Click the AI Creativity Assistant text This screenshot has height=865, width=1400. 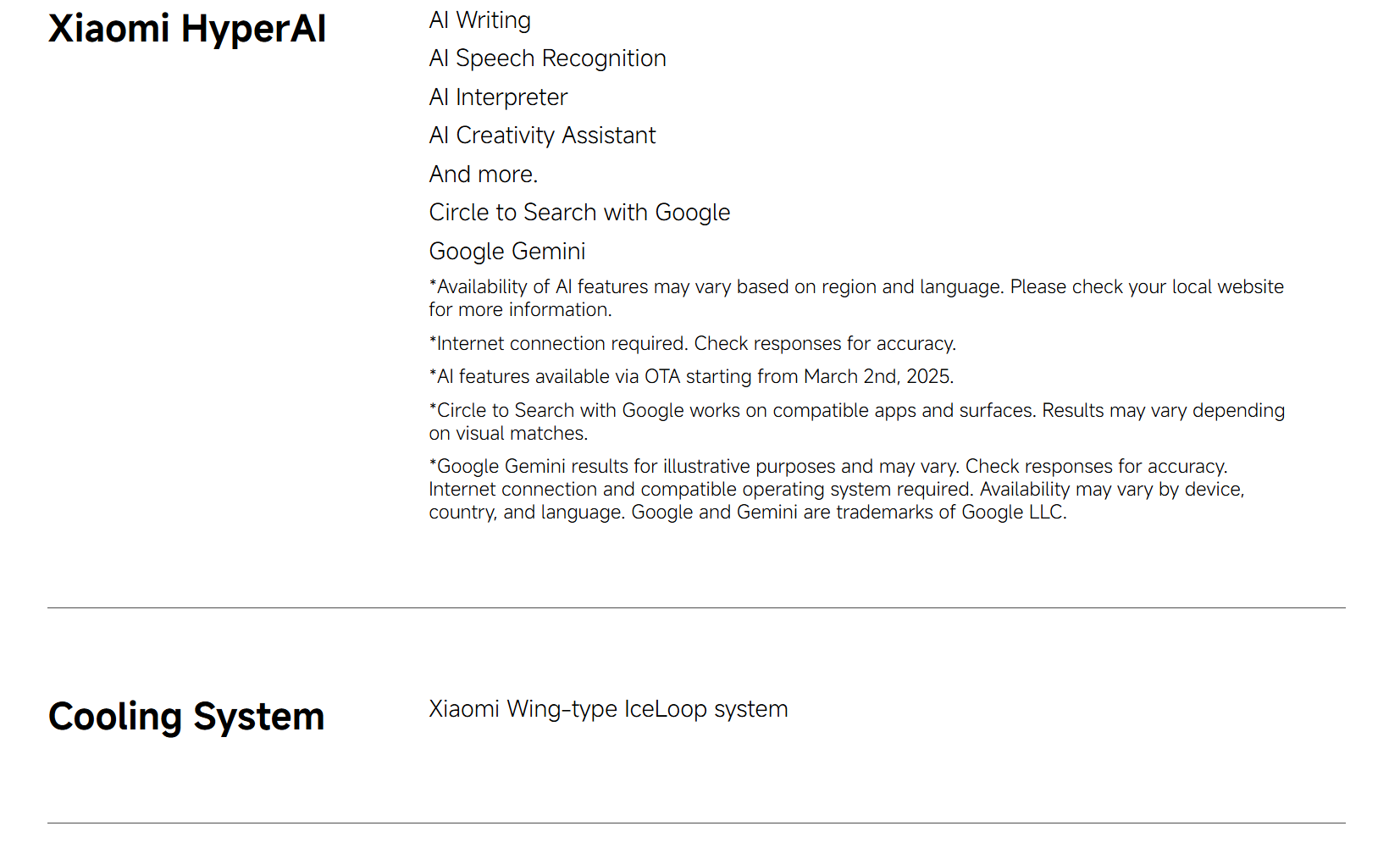pos(543,136)
